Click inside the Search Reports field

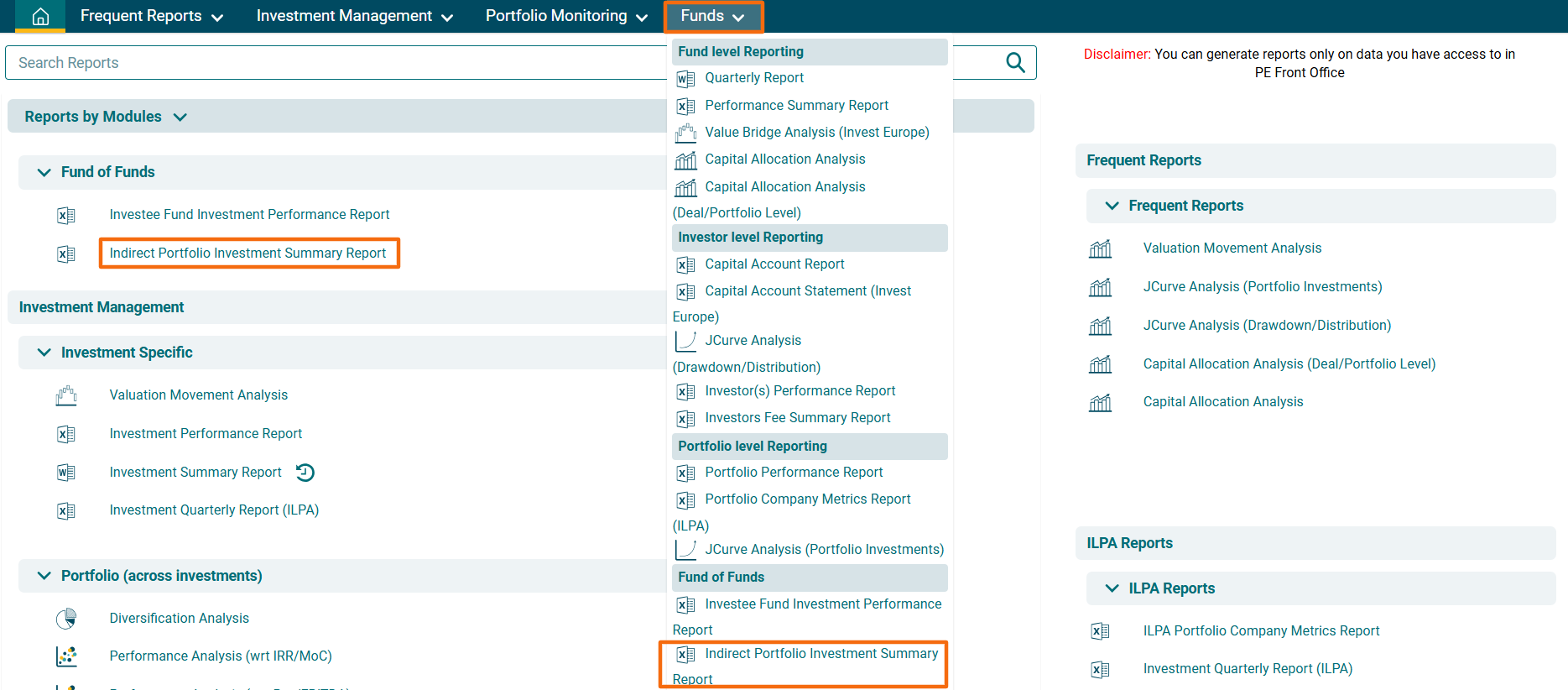pos(336,63)
